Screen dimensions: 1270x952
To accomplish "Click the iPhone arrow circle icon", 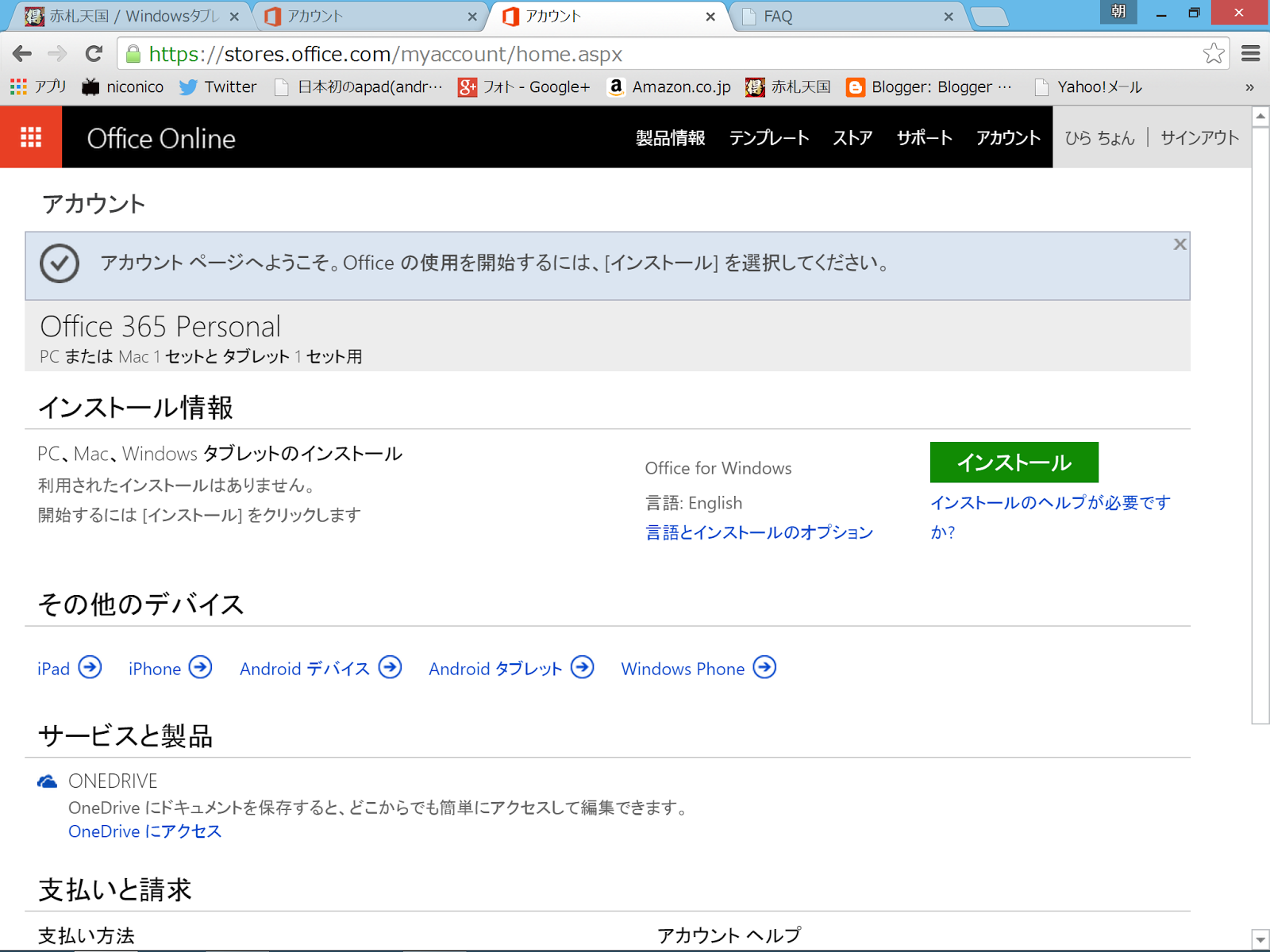I will pos(201,667).
